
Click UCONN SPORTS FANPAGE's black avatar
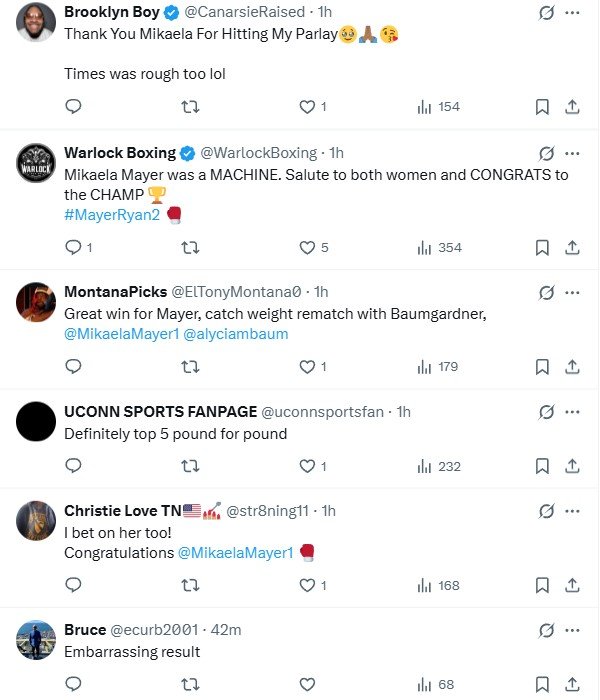(x=36, y=420)
